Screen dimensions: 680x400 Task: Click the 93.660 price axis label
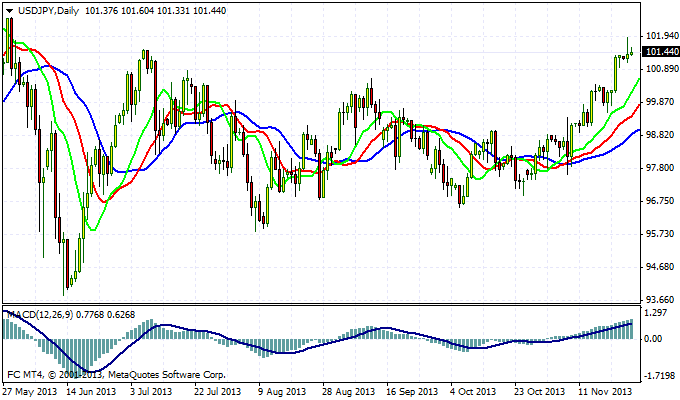coord(662,299)
